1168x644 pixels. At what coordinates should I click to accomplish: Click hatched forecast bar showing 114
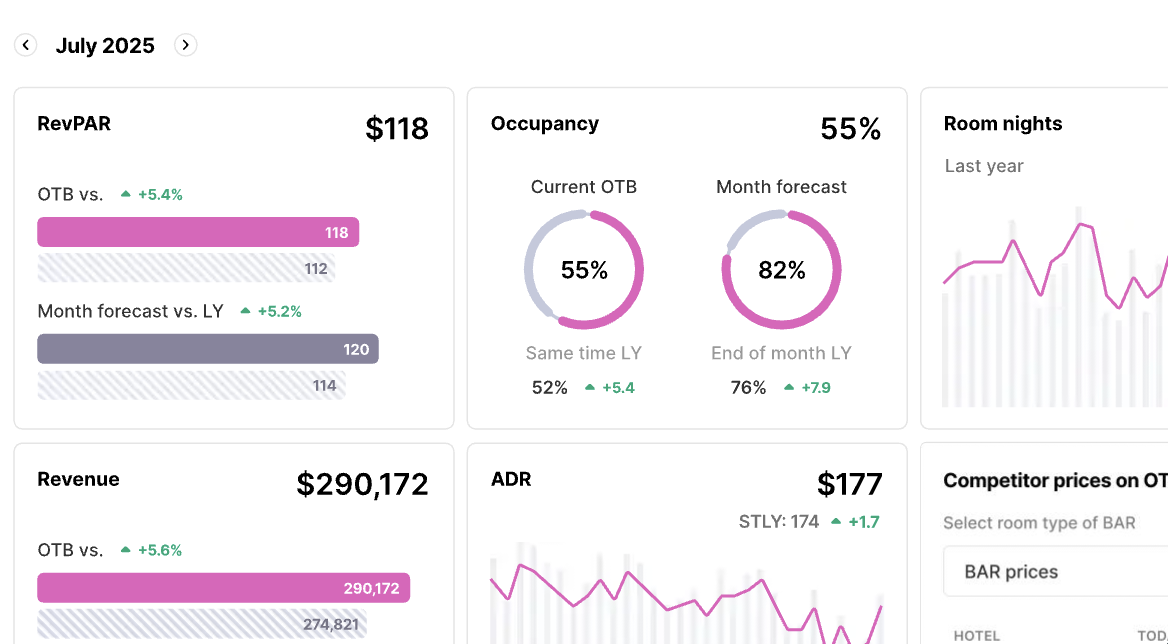coord(191,385)
